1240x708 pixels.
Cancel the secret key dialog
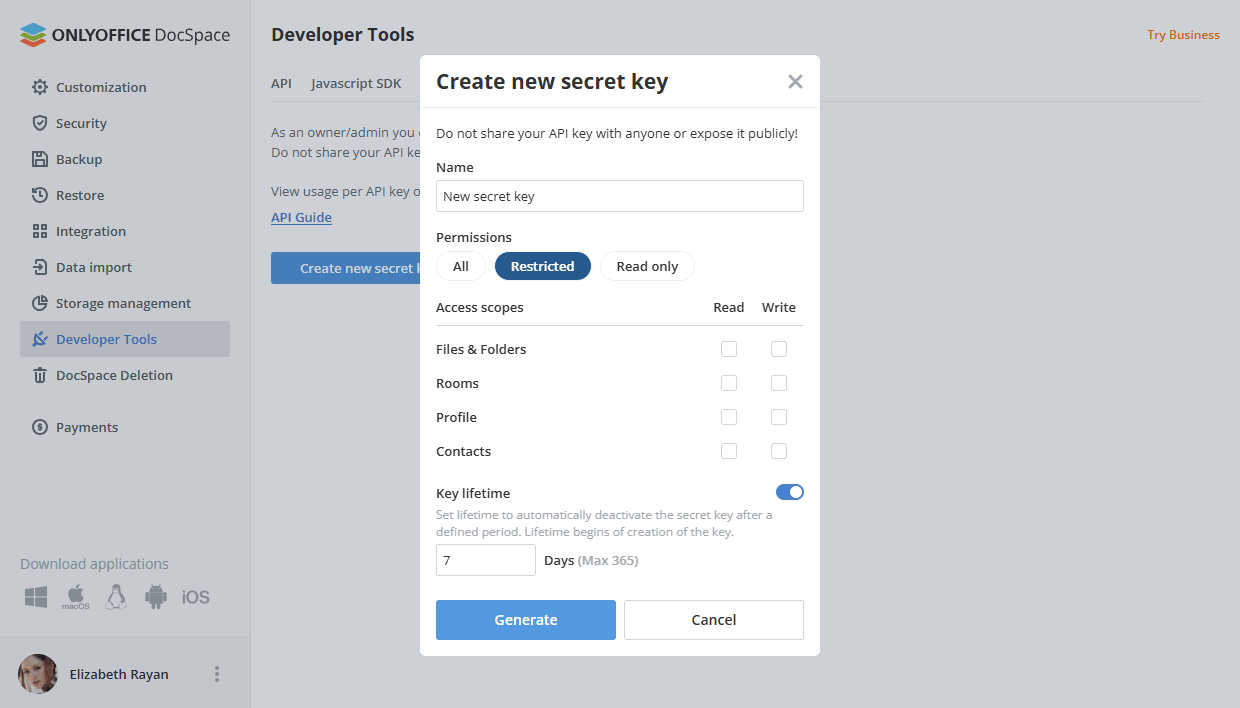point(714,620)
